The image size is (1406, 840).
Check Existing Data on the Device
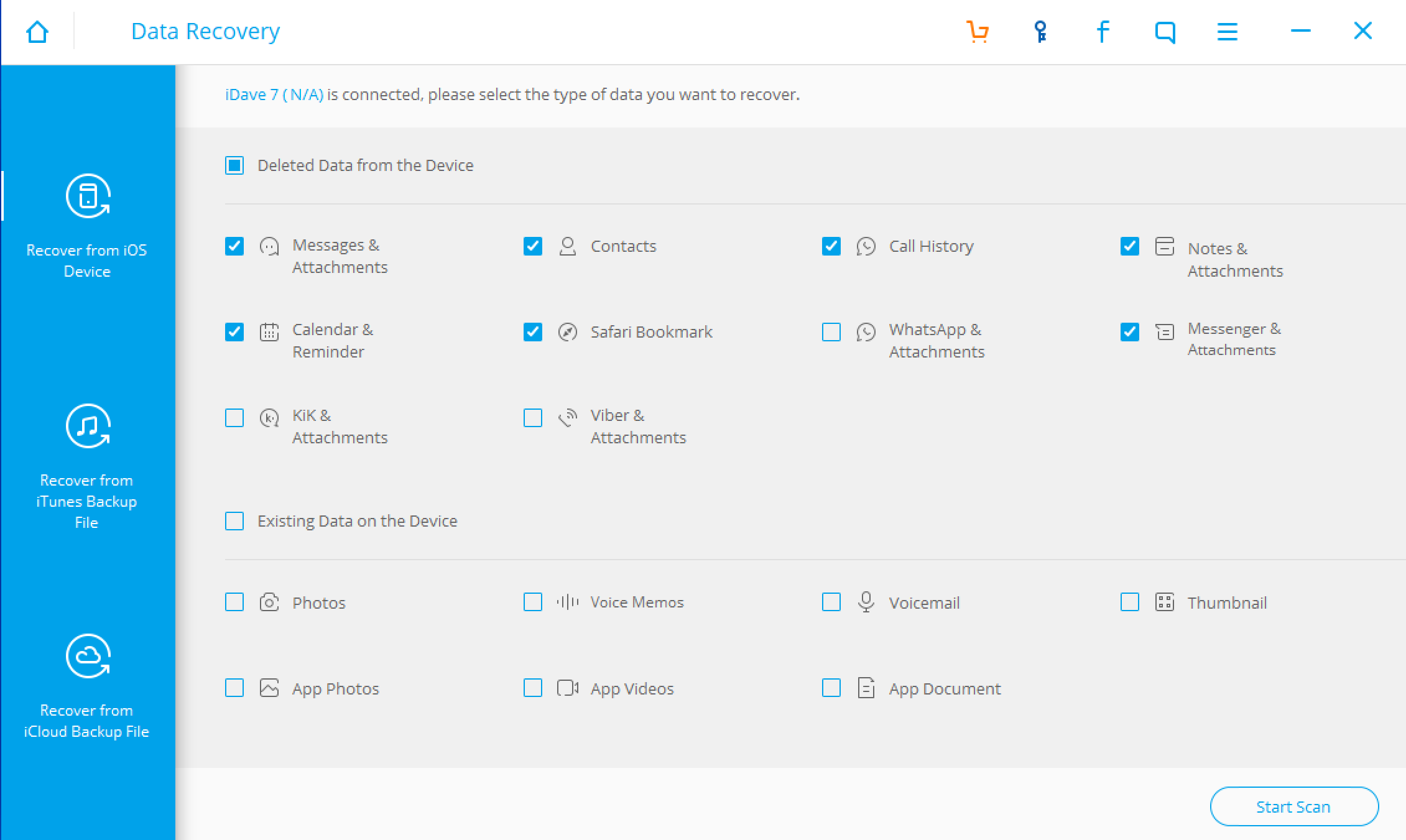click(234, 521)
